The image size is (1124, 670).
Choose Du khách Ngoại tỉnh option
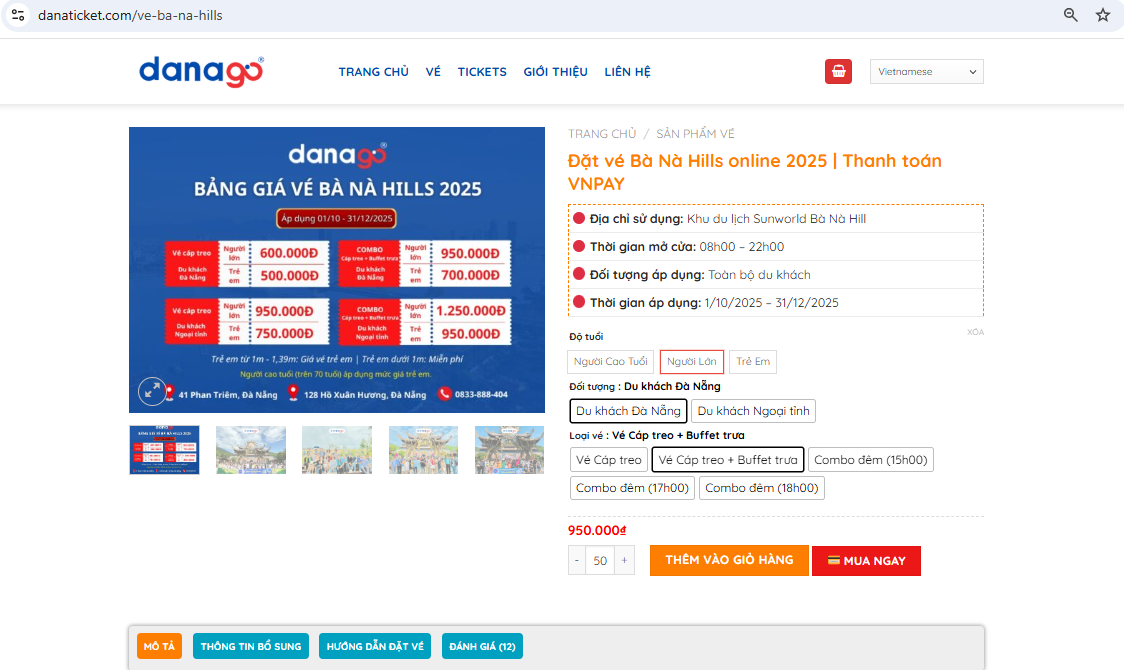tap(753, 411)
